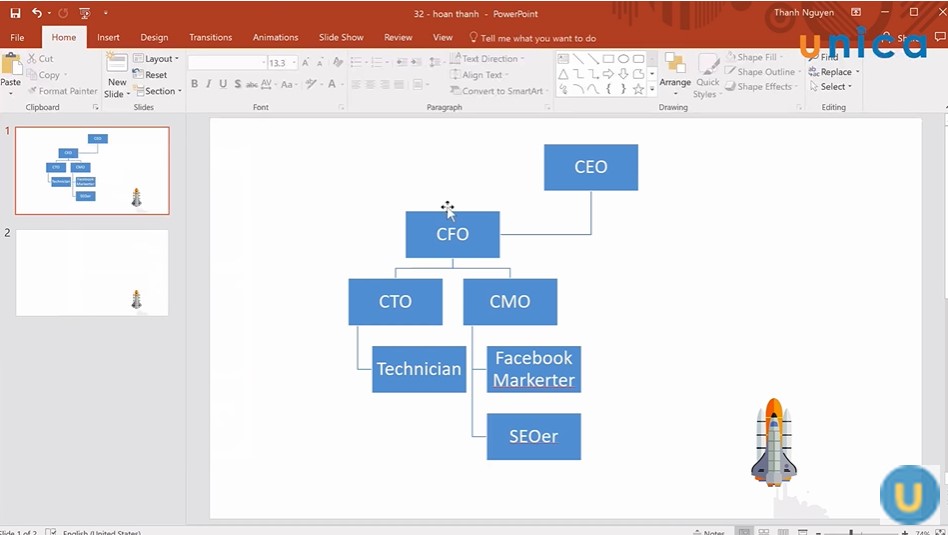Switch to the Insert tab
This screenshot has width=948, height=535.
108,38
